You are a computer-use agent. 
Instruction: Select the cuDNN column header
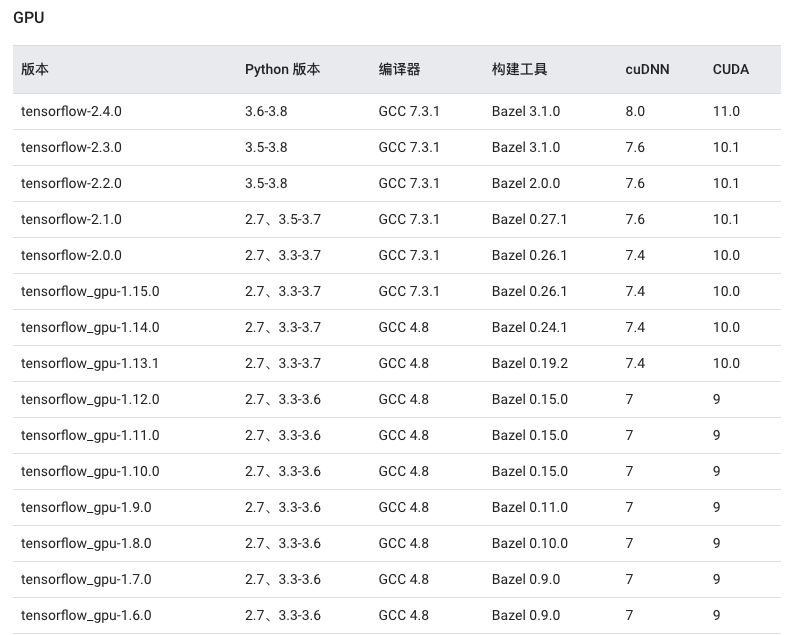647,69
